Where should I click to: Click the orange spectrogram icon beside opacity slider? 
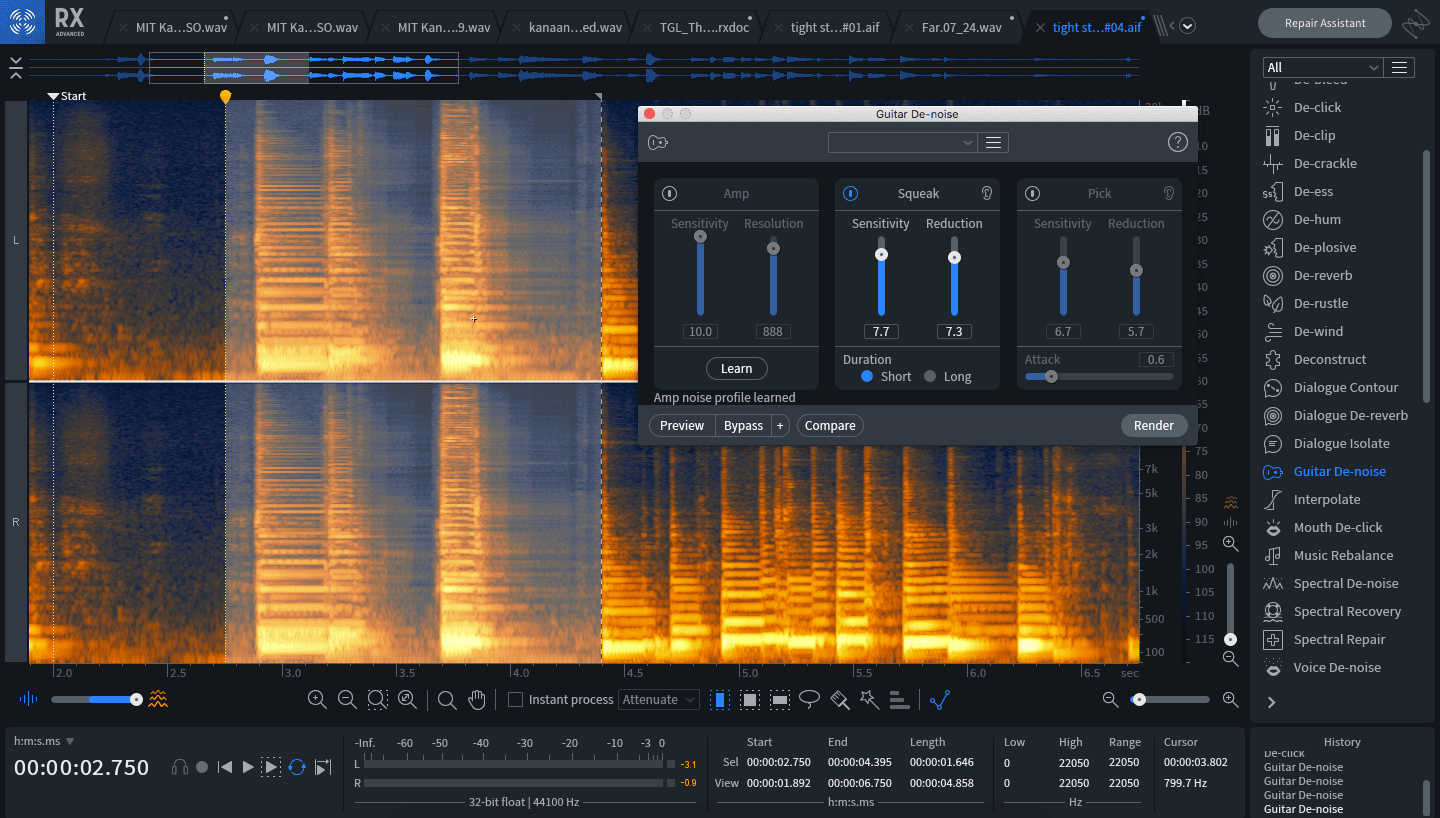click(158, 699)
